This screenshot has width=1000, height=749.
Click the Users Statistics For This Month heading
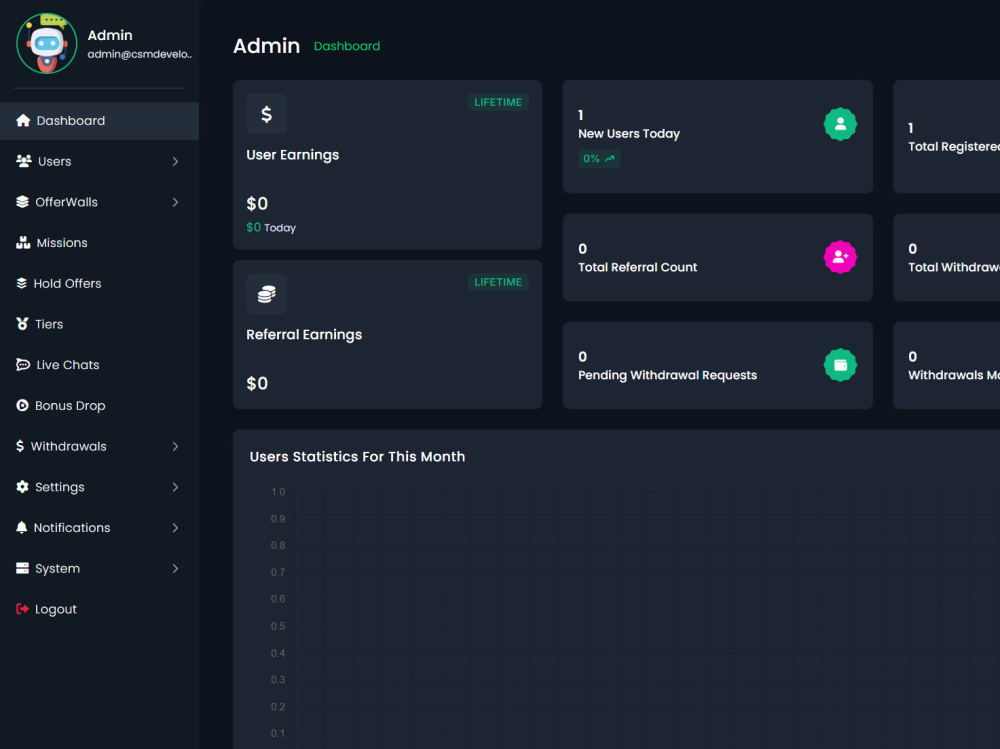357,457
